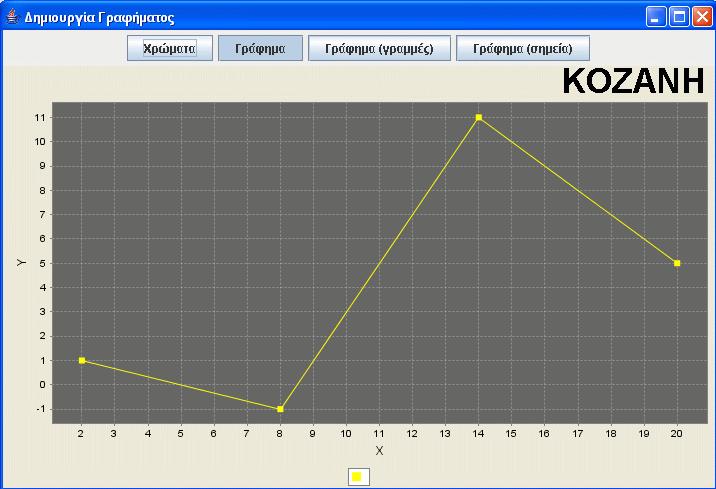Image resolution: width=716 pixels, height=489 pixels.
Task: Click the Y-axis tick label 6
Action: (x=43, y=239)
